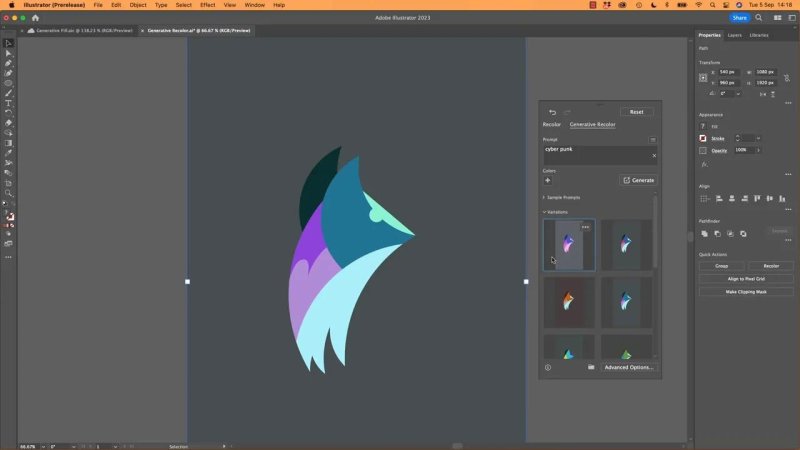Click the Stroke color swatch
This screenshot has width=800, height=450.
coord(703,138)
